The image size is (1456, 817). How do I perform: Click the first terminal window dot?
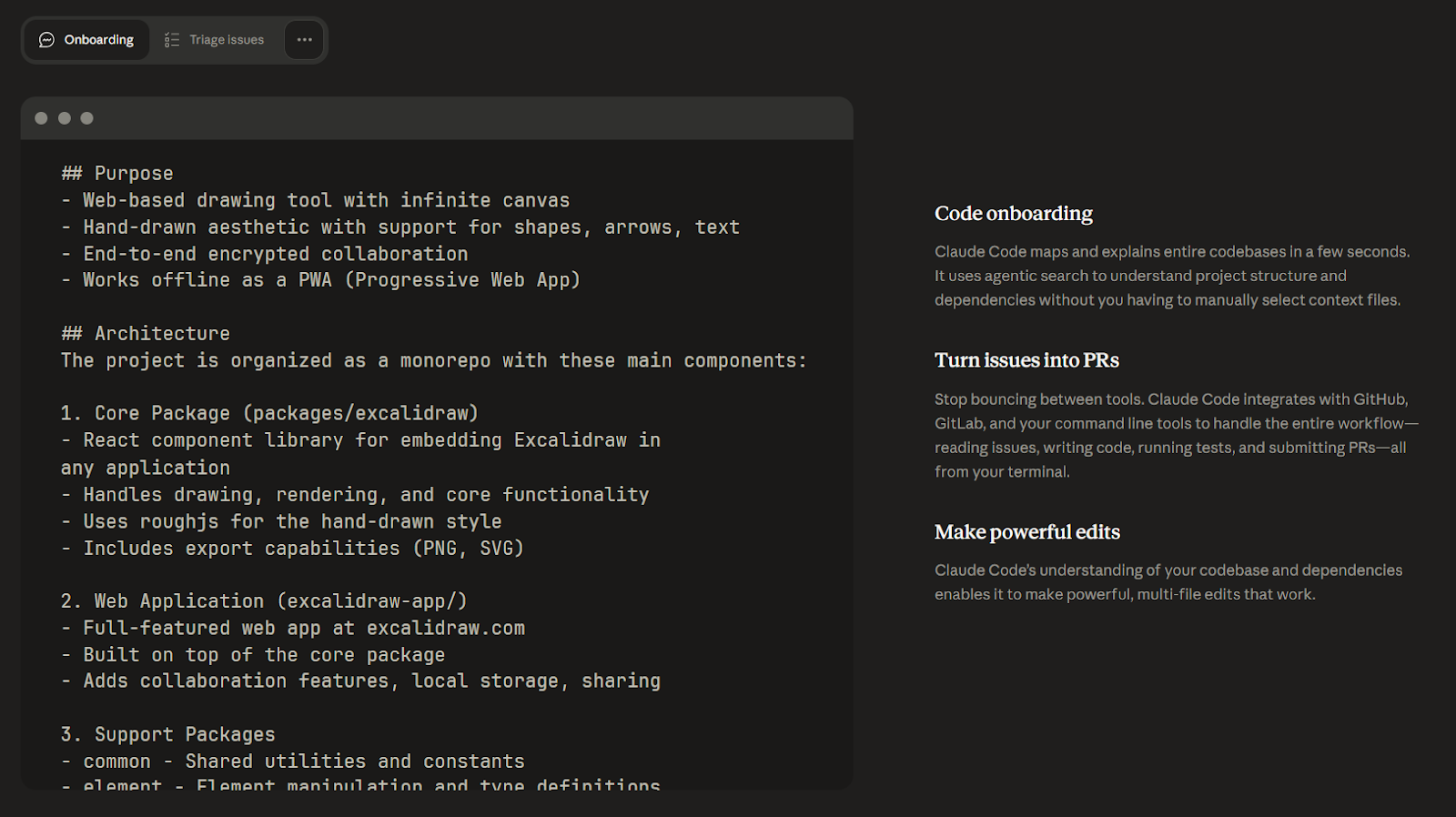click(x=41, y=118)
